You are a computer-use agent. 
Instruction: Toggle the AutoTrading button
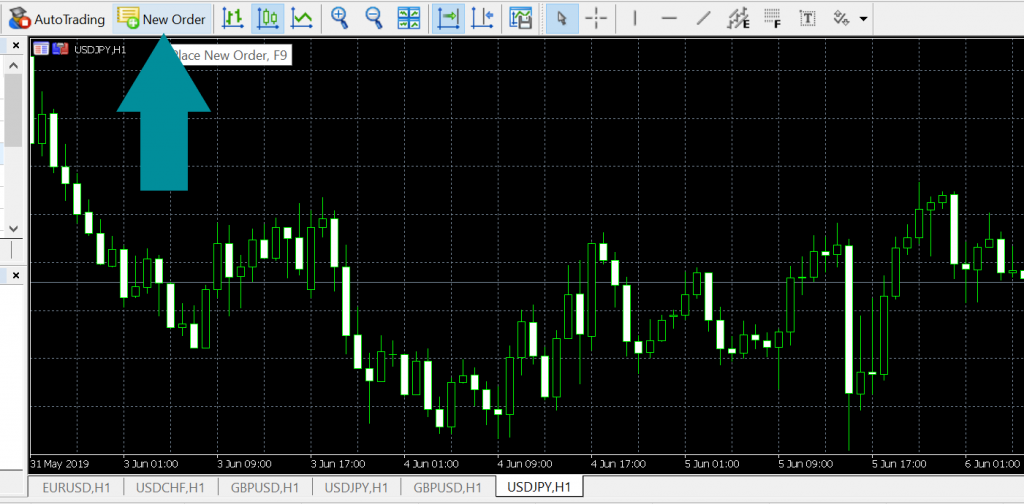pos(57,19)
